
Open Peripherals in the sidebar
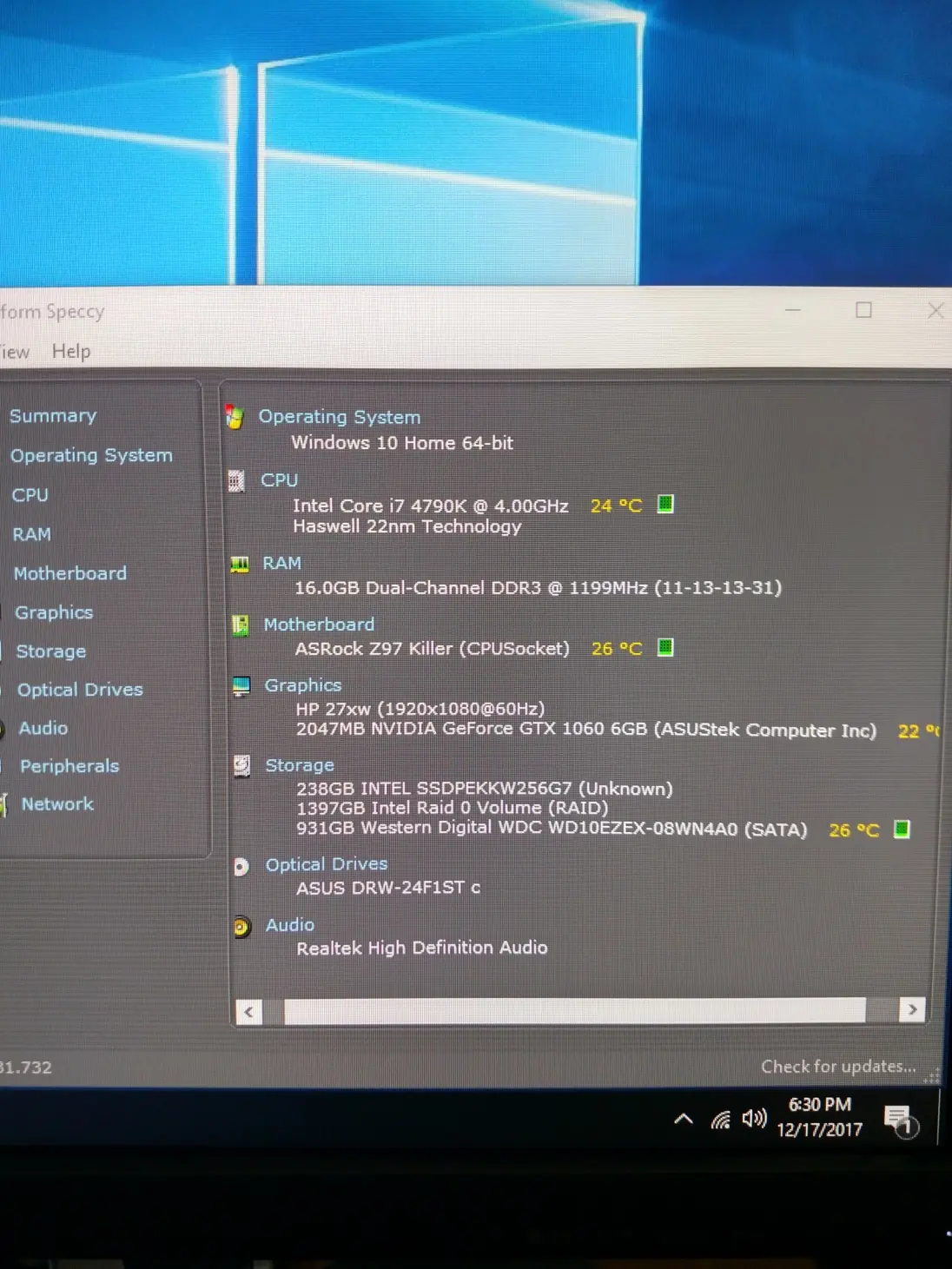click(x=69, y=766)
